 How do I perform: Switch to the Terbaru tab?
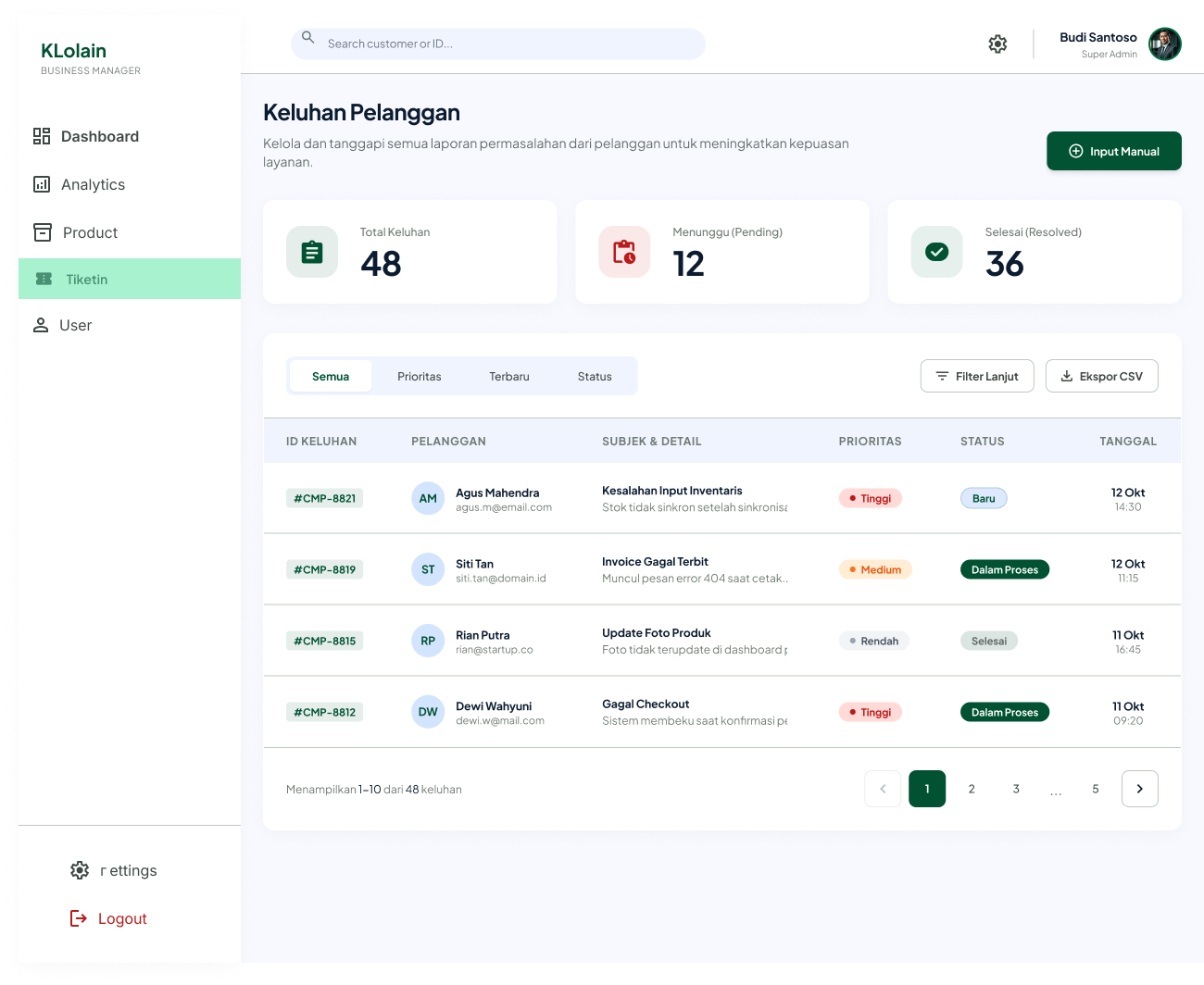(509, 376)
